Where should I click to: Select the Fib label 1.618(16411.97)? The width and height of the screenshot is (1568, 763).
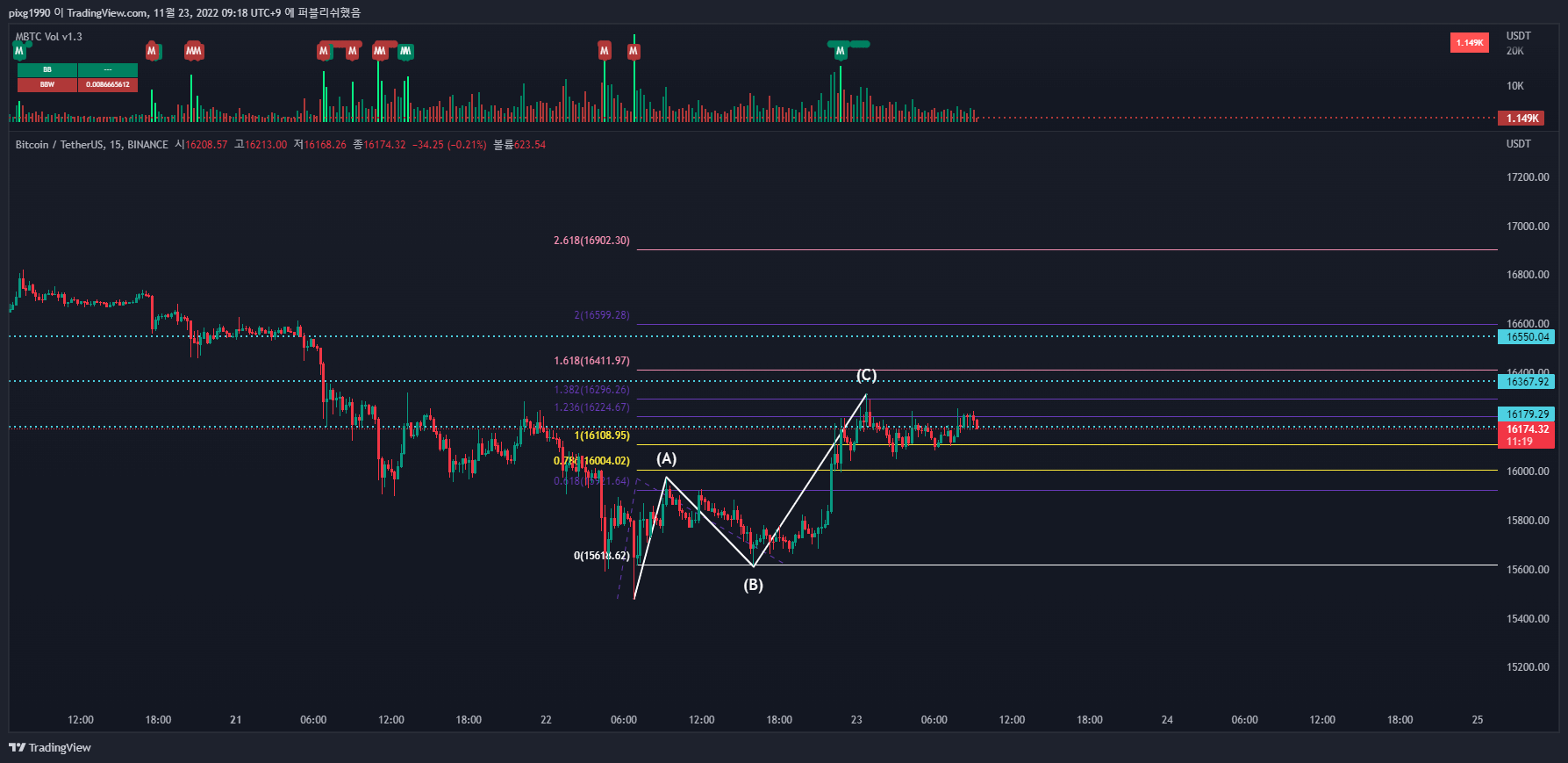tap(591, 361)
